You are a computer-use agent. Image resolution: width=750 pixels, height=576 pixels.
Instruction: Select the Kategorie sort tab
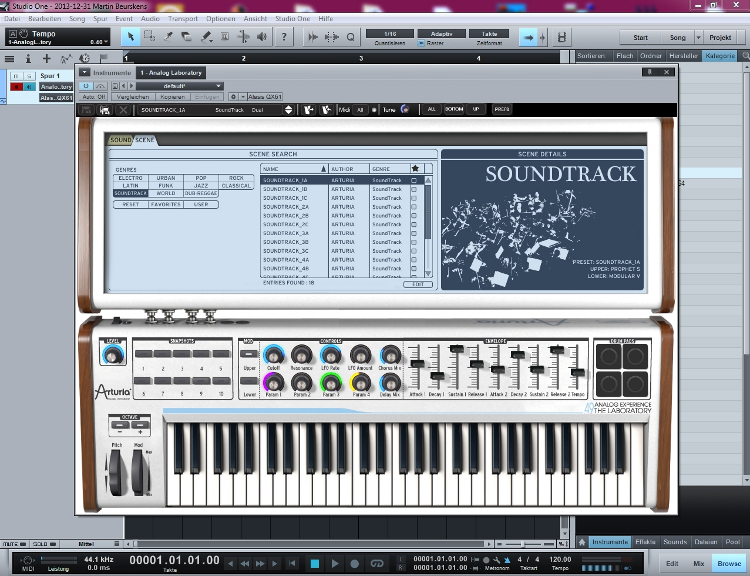[x=720, y=56]
